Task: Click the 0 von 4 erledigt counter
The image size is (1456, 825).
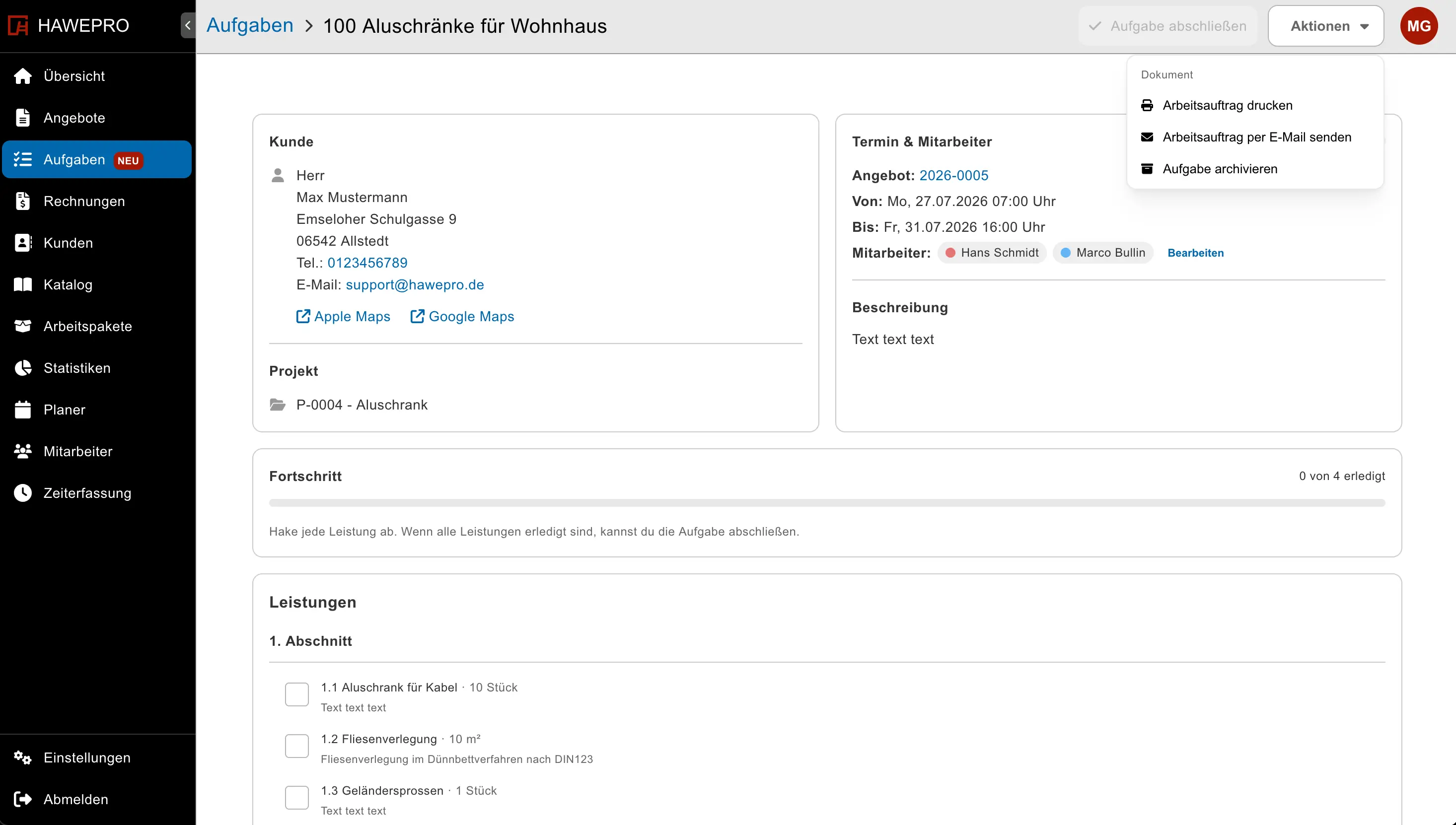Action: pyautogui.click(x=1342, y=476)
